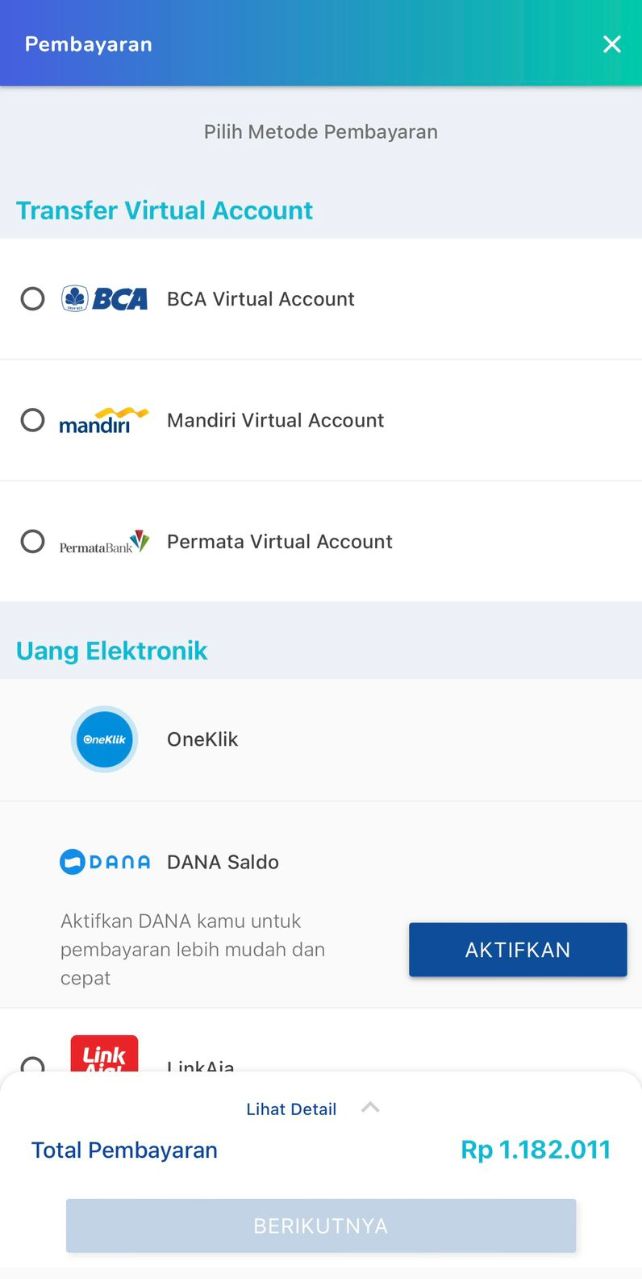Tap the red LinkAja logo
The image size is (642, 1279).
point(104,1054)
